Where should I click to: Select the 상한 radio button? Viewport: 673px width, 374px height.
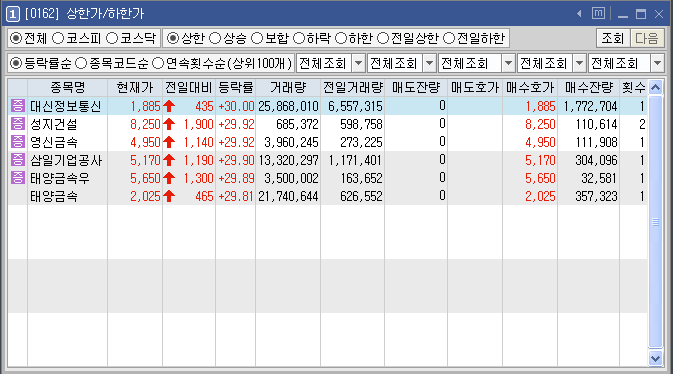point(173,38)
